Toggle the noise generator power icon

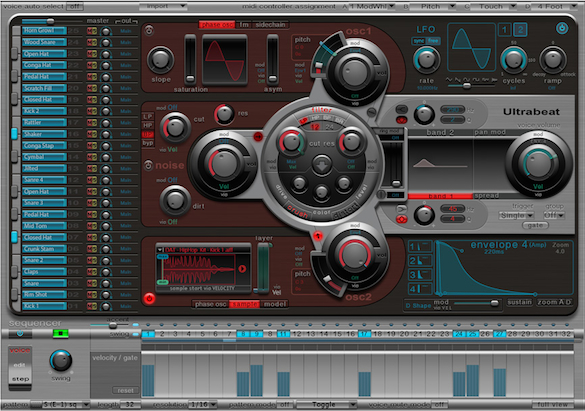pos(148,165)
